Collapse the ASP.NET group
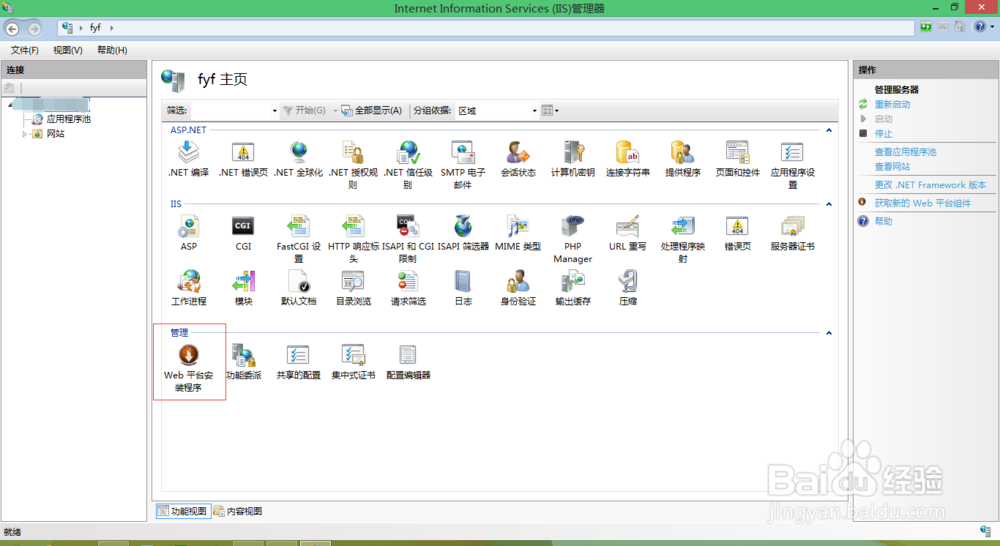Image resolution: width=1000 pixels, height=546 pixels. click(828, 130)
